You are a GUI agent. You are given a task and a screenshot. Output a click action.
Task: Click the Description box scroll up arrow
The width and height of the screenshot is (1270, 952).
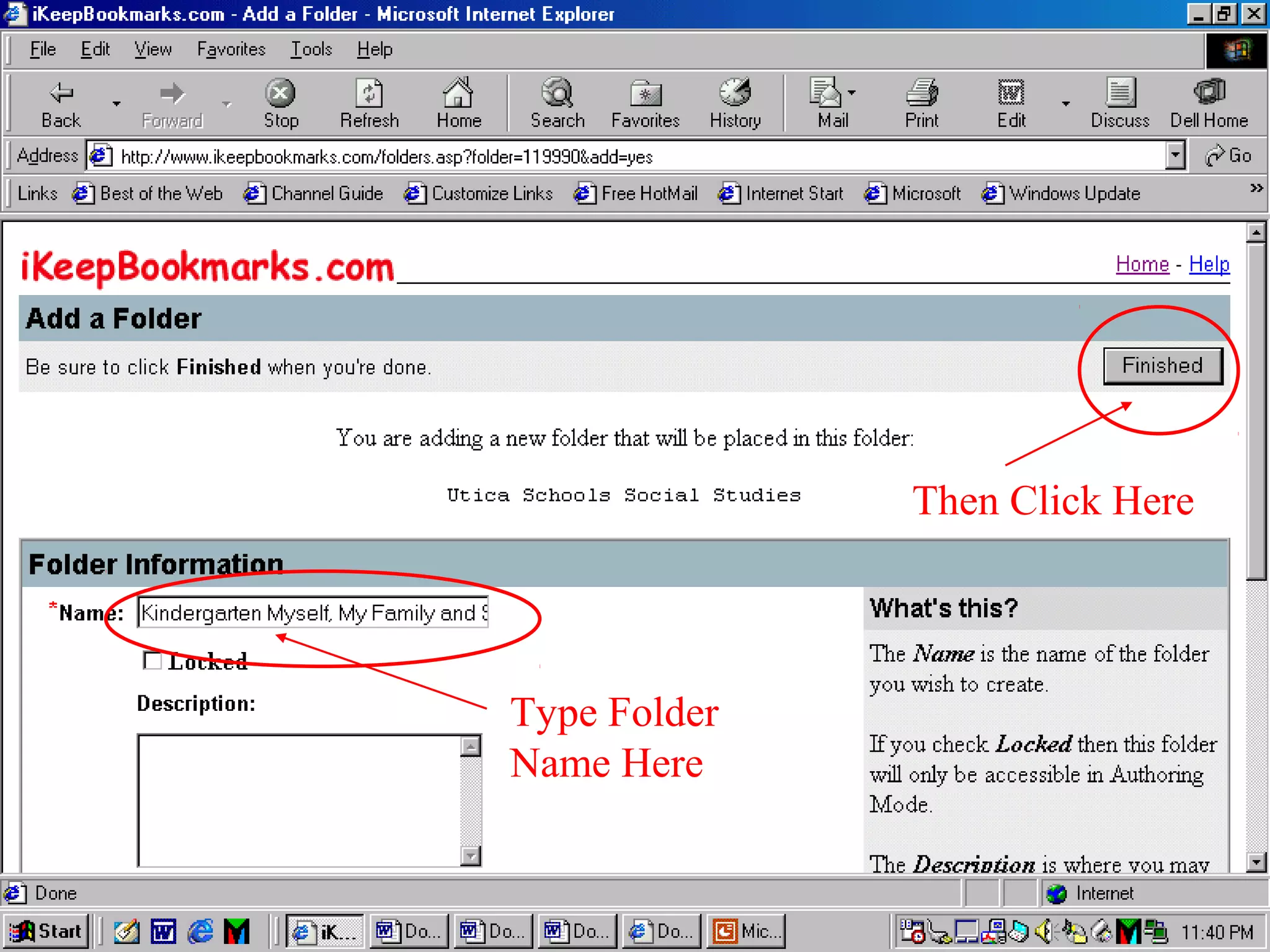(471, 746)
